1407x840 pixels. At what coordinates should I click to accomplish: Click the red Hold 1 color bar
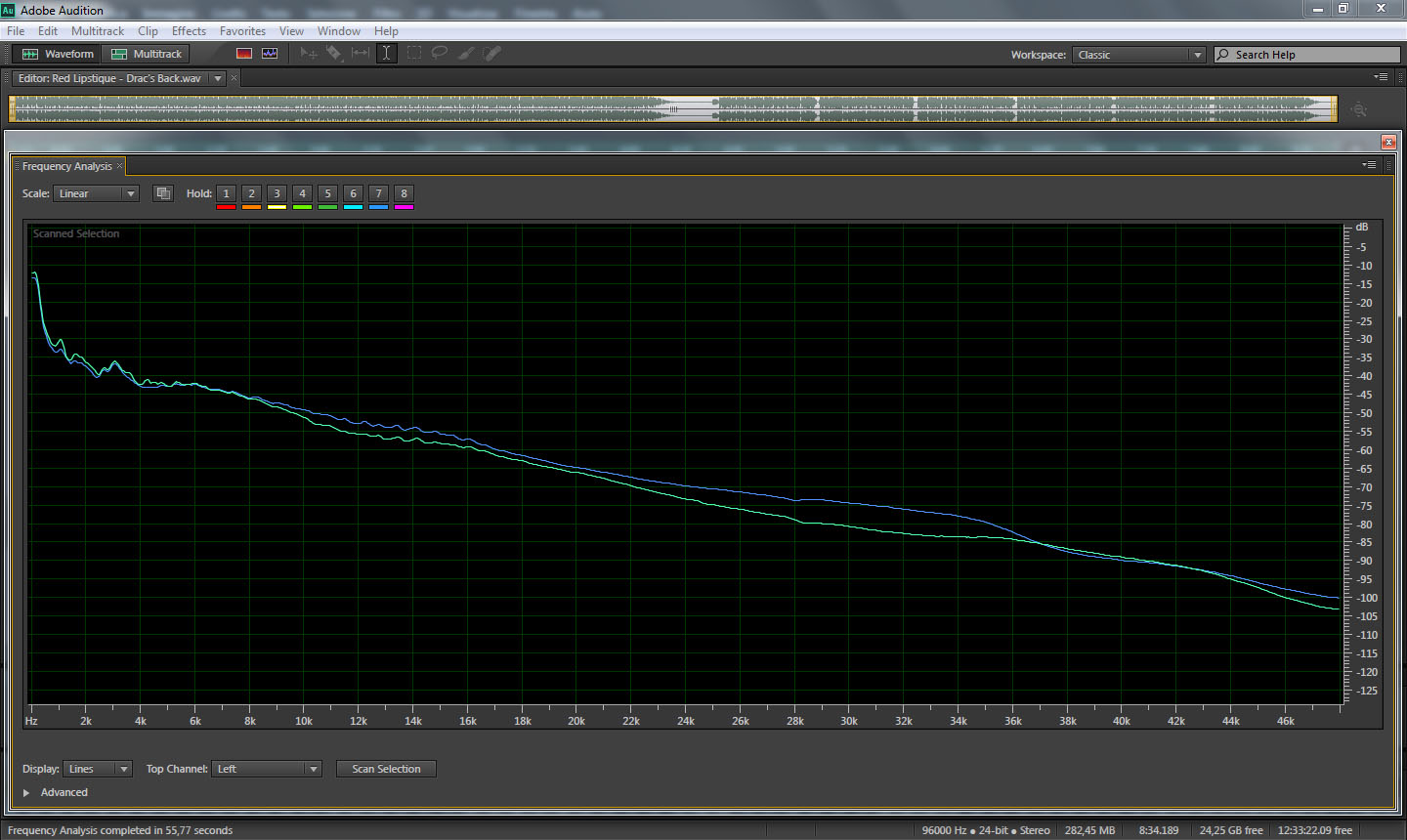click(226, 207)
